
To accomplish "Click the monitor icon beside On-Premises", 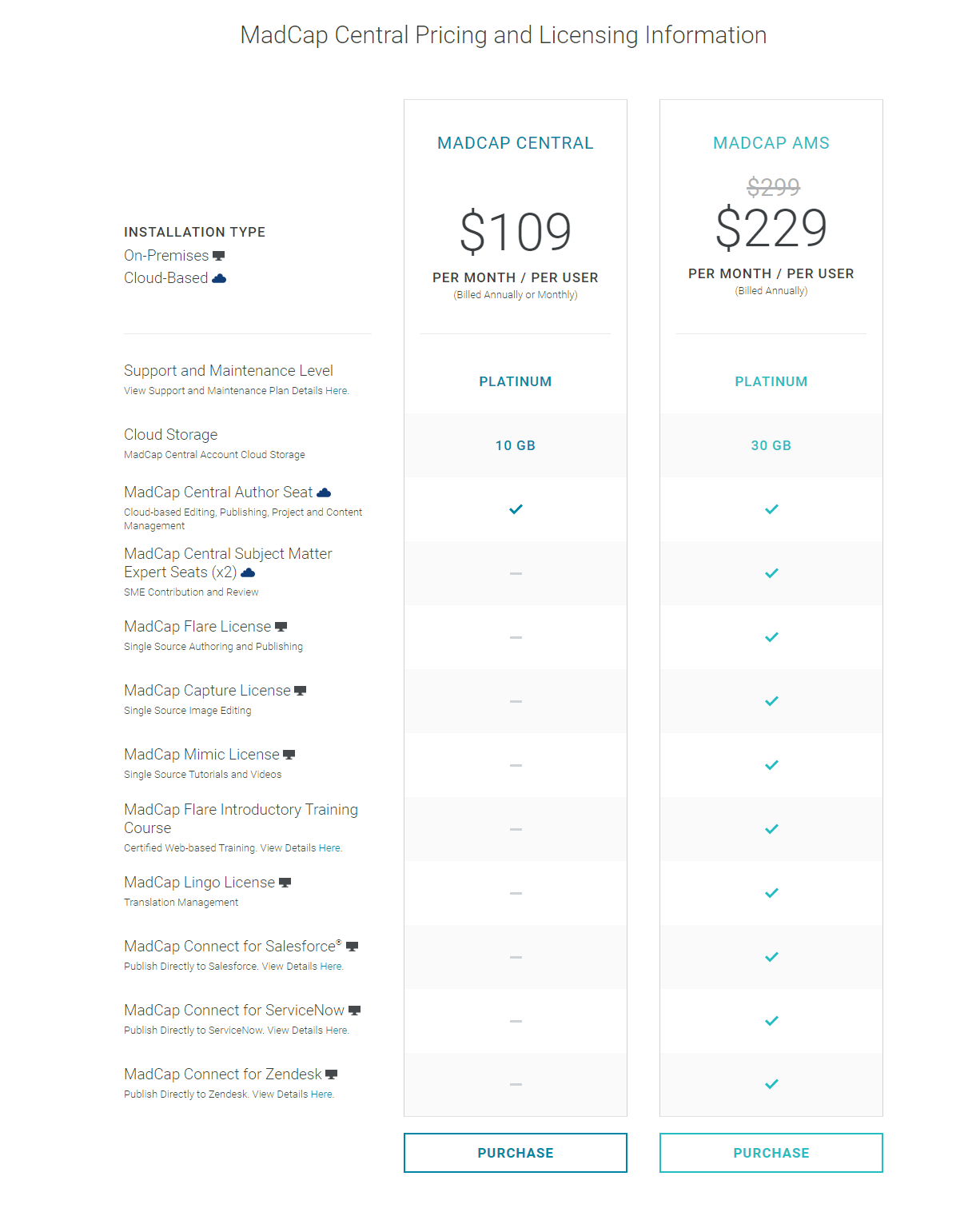I will (x=218, y=256).
